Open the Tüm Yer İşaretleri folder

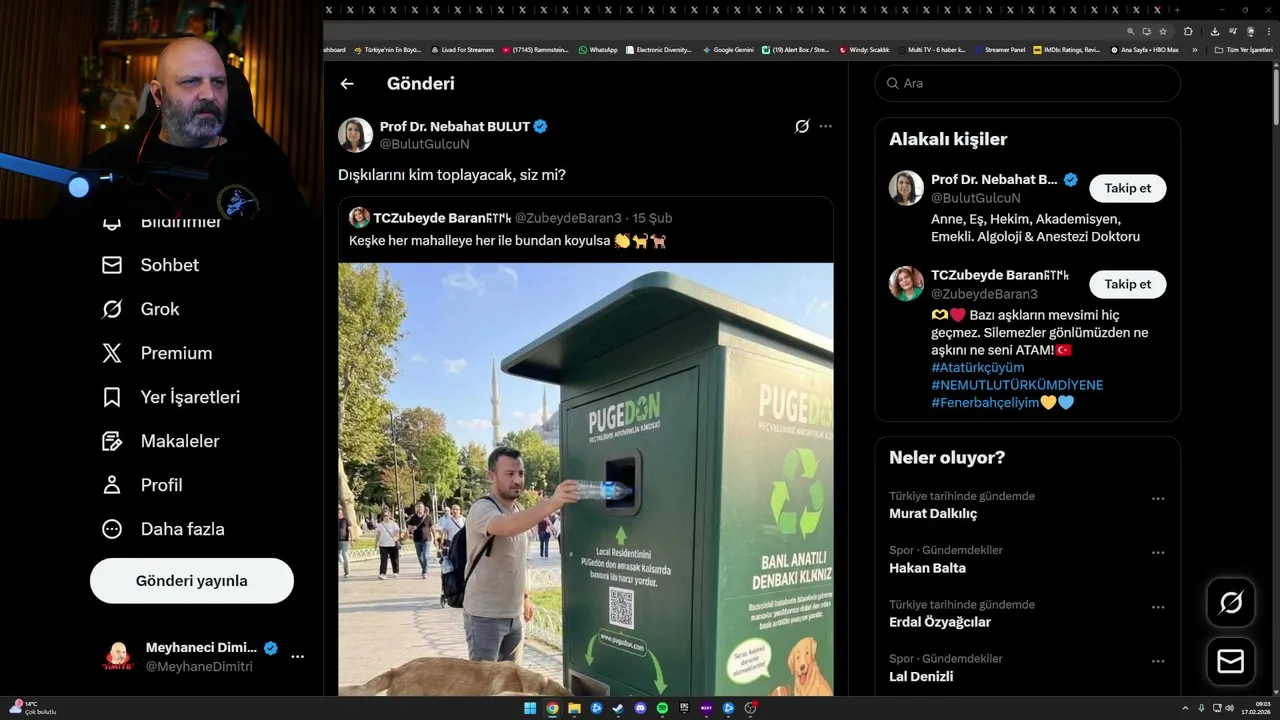(x=1243, y=50)
